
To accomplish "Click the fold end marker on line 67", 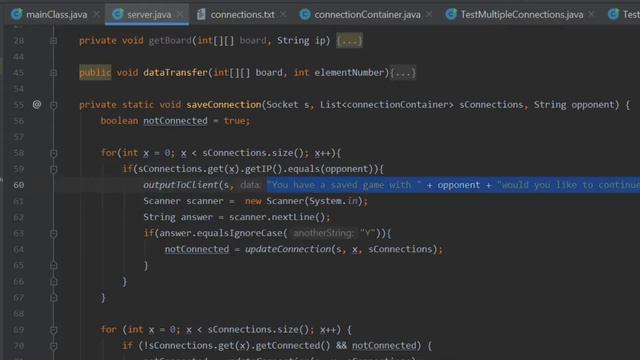I will [x=53, y=298].
